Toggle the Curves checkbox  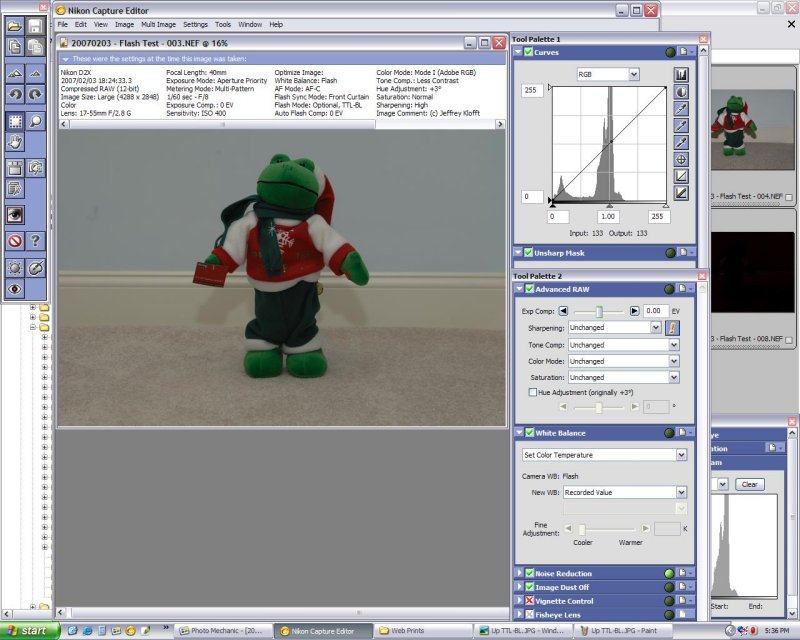point(528,52)
